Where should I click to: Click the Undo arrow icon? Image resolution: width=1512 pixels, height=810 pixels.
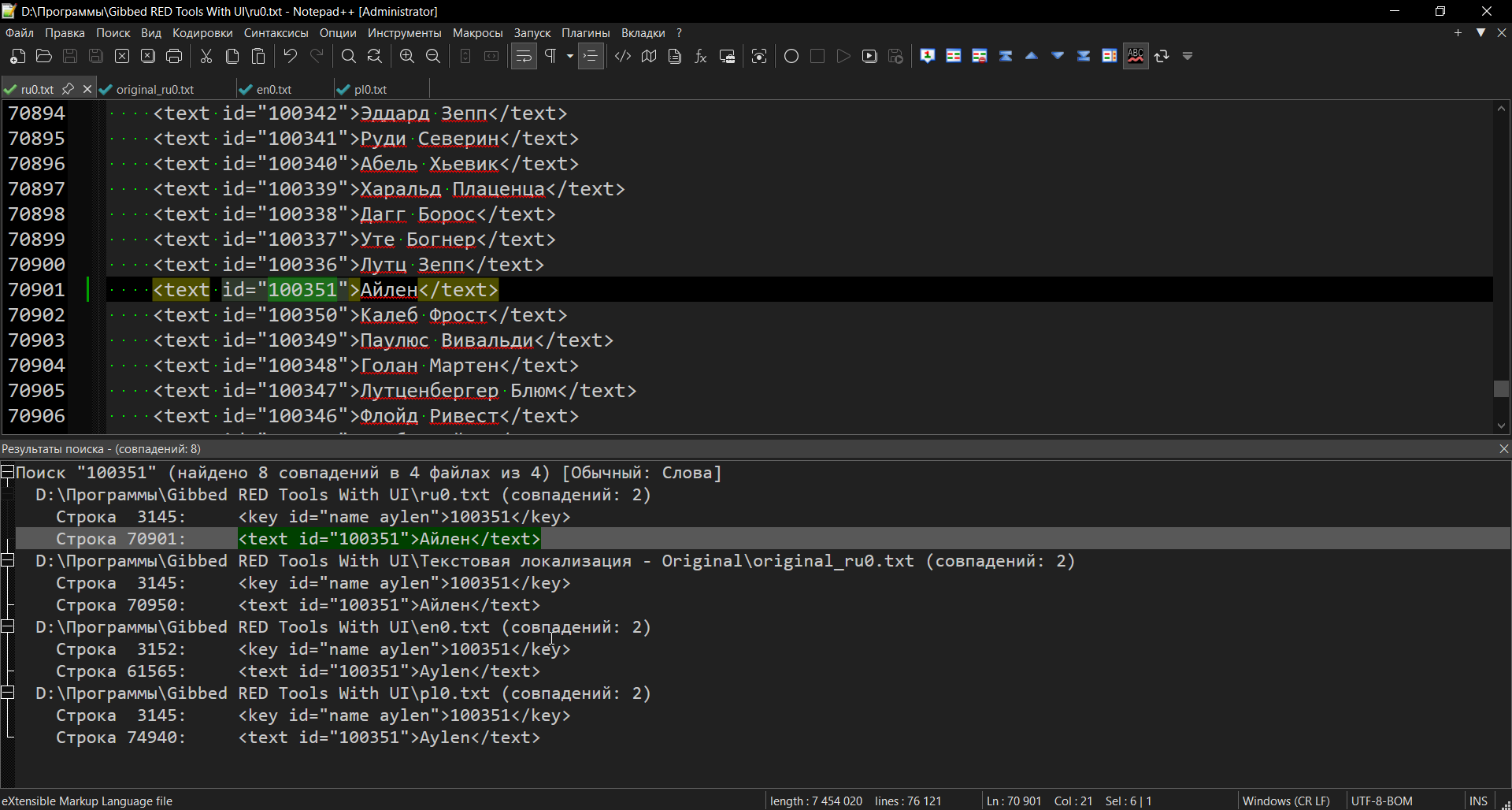pyautogui.click(x=291, y=56)
